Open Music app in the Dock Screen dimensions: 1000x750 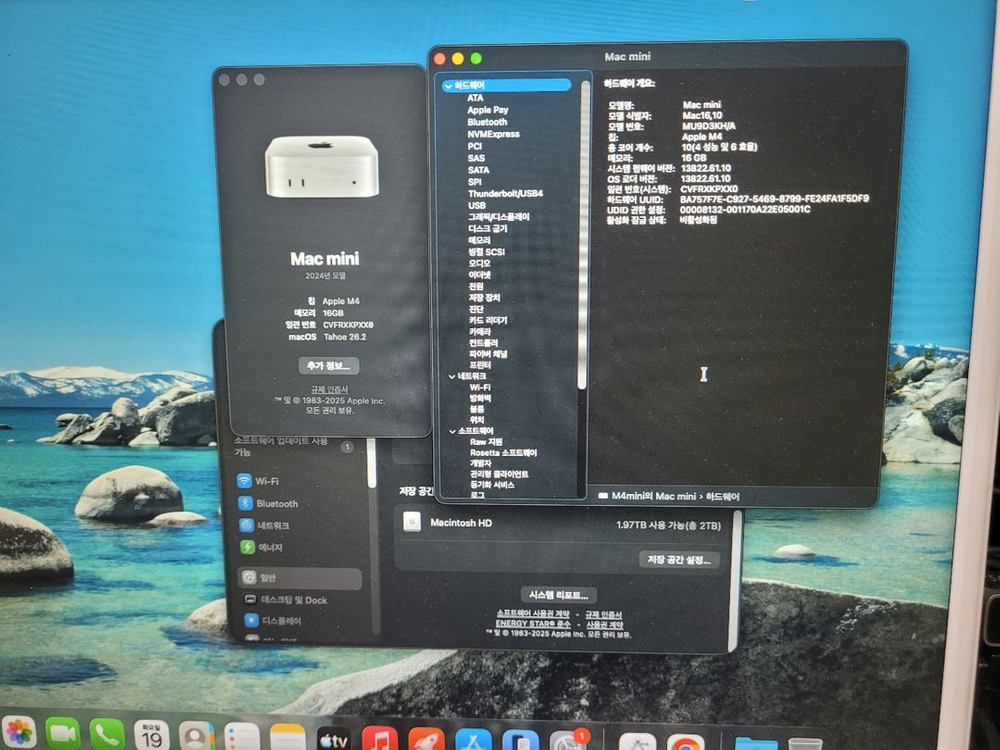point(380,740)
